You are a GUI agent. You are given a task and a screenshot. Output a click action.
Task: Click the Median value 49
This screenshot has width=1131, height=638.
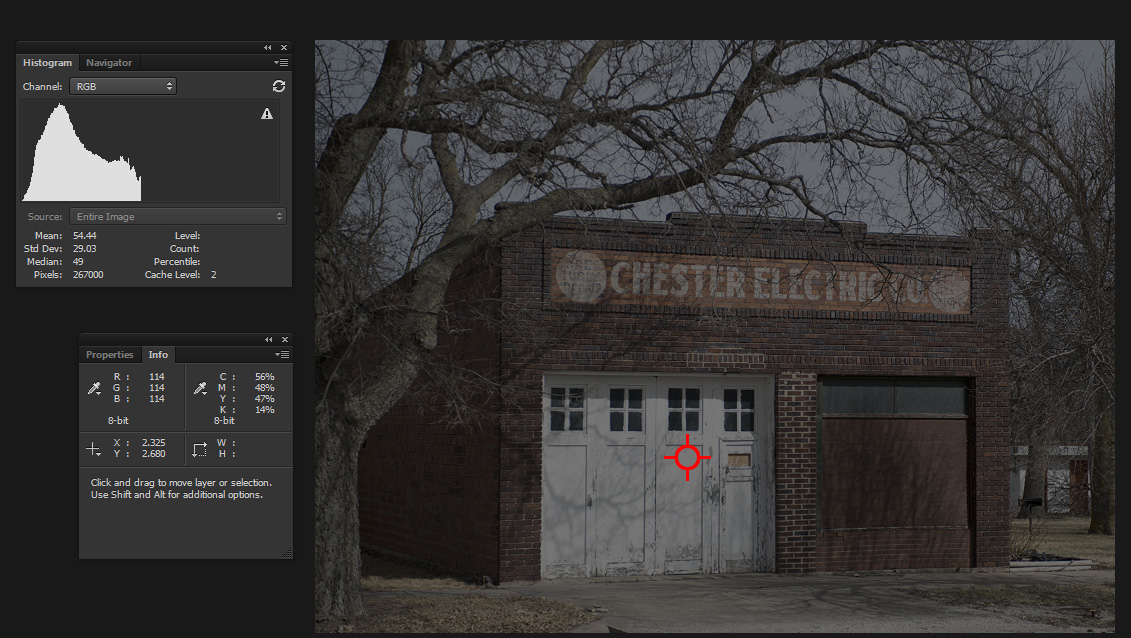pyautogui.click(x=78, y=262)
